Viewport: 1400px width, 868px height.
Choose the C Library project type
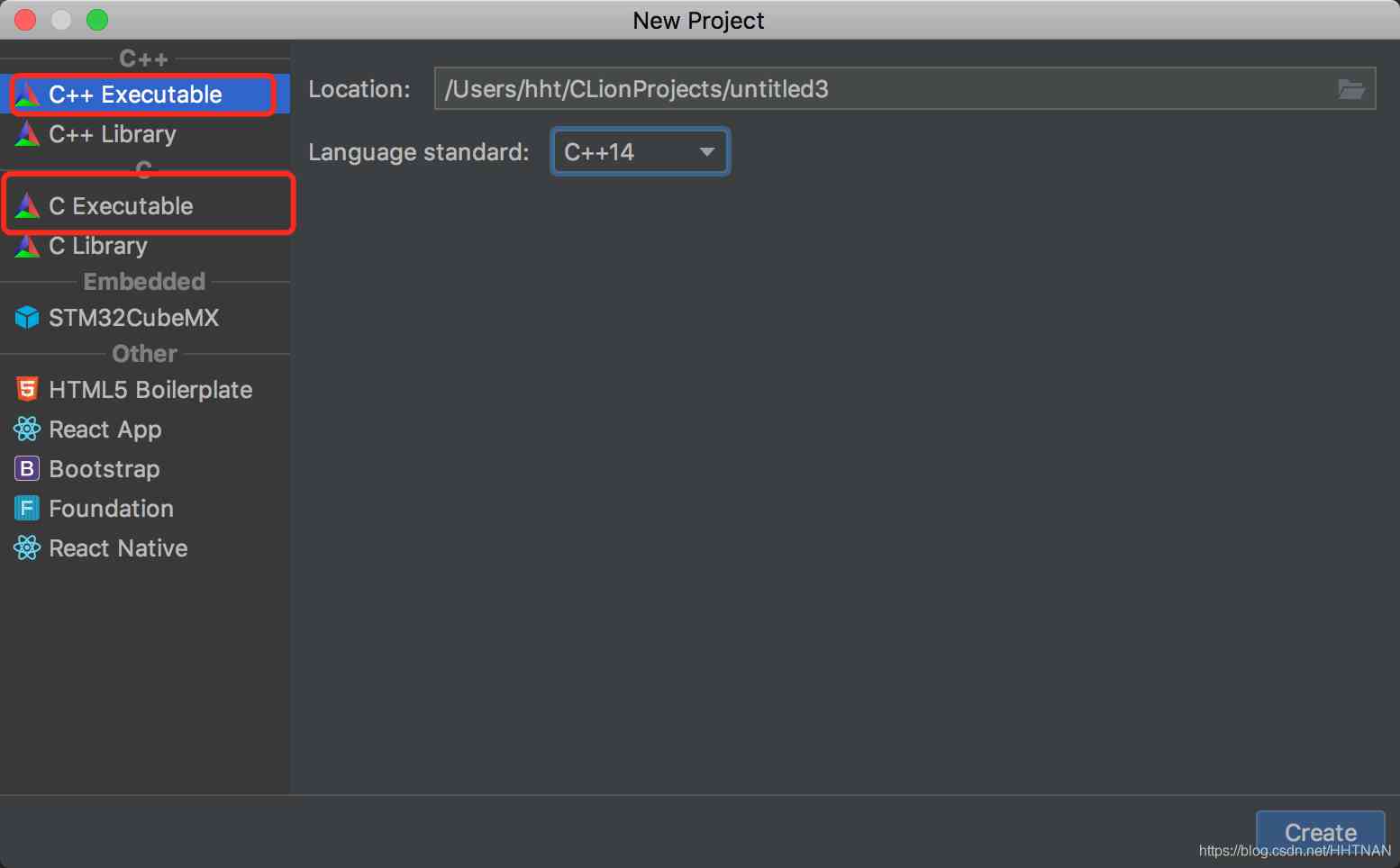(145, 246)
